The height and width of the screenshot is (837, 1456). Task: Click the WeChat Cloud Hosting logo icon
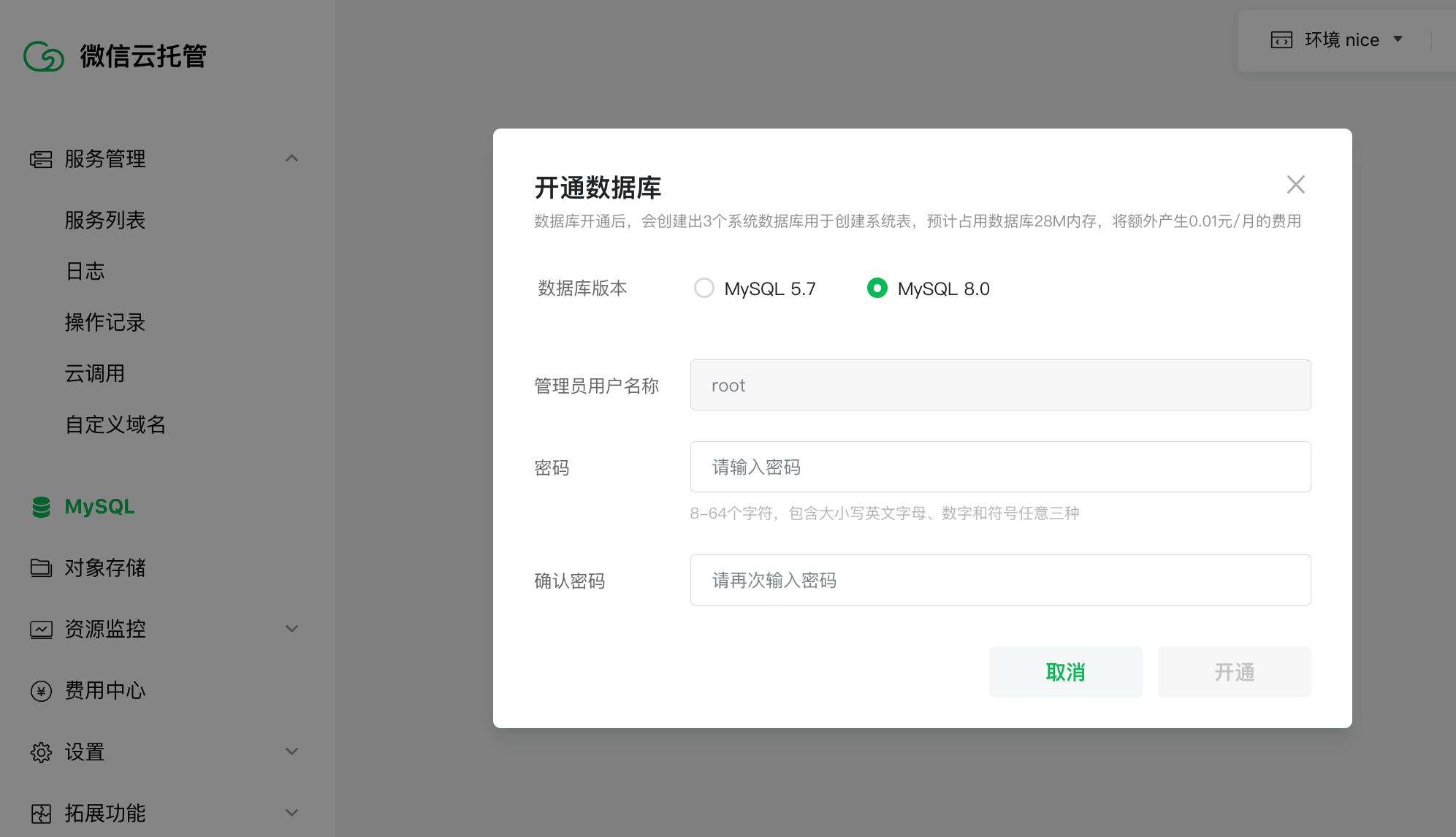pyautogui.click(x=44, y=56)
